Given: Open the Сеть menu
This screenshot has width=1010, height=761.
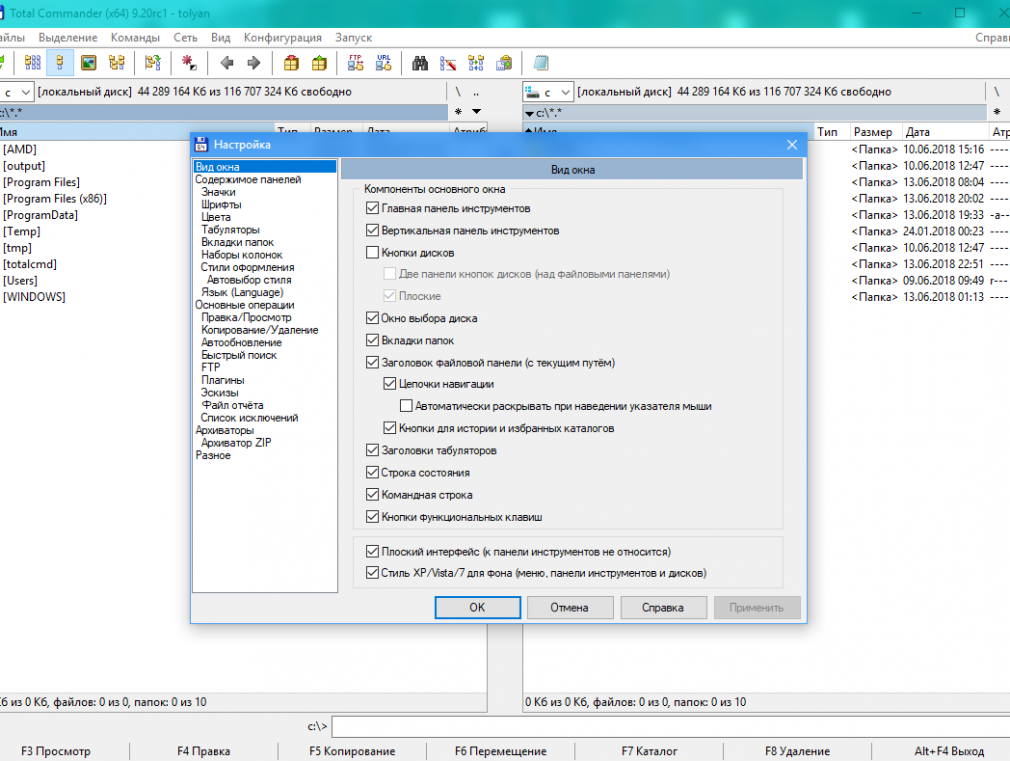Looking at the screenshot, I should [186, 37].
